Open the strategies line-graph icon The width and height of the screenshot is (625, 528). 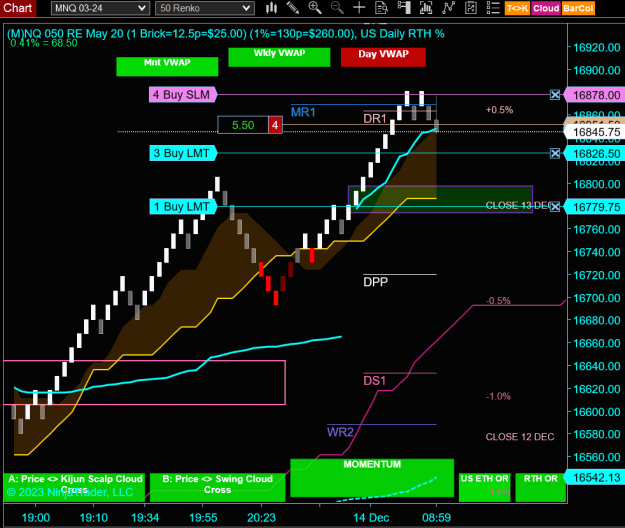(x=448, y=8)
